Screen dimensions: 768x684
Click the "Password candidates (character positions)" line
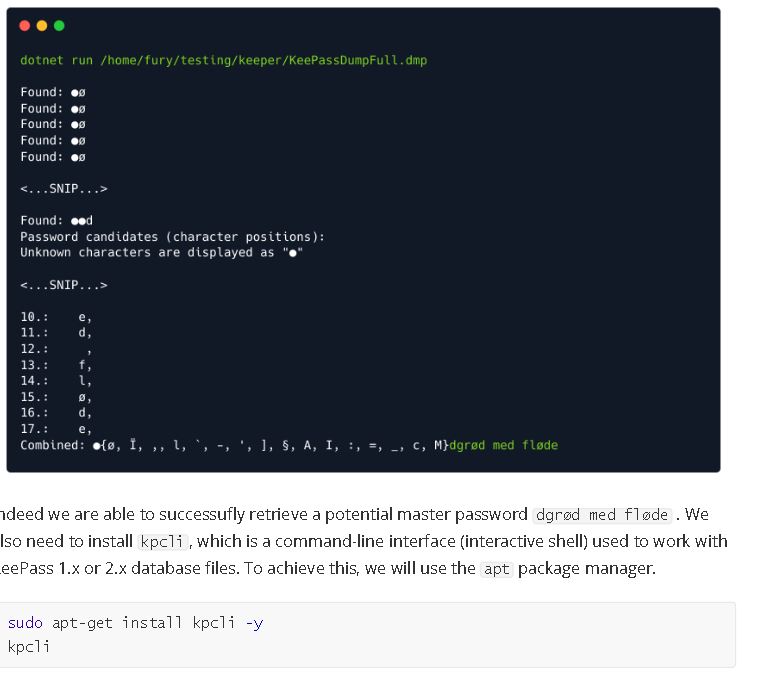(172, 237)
